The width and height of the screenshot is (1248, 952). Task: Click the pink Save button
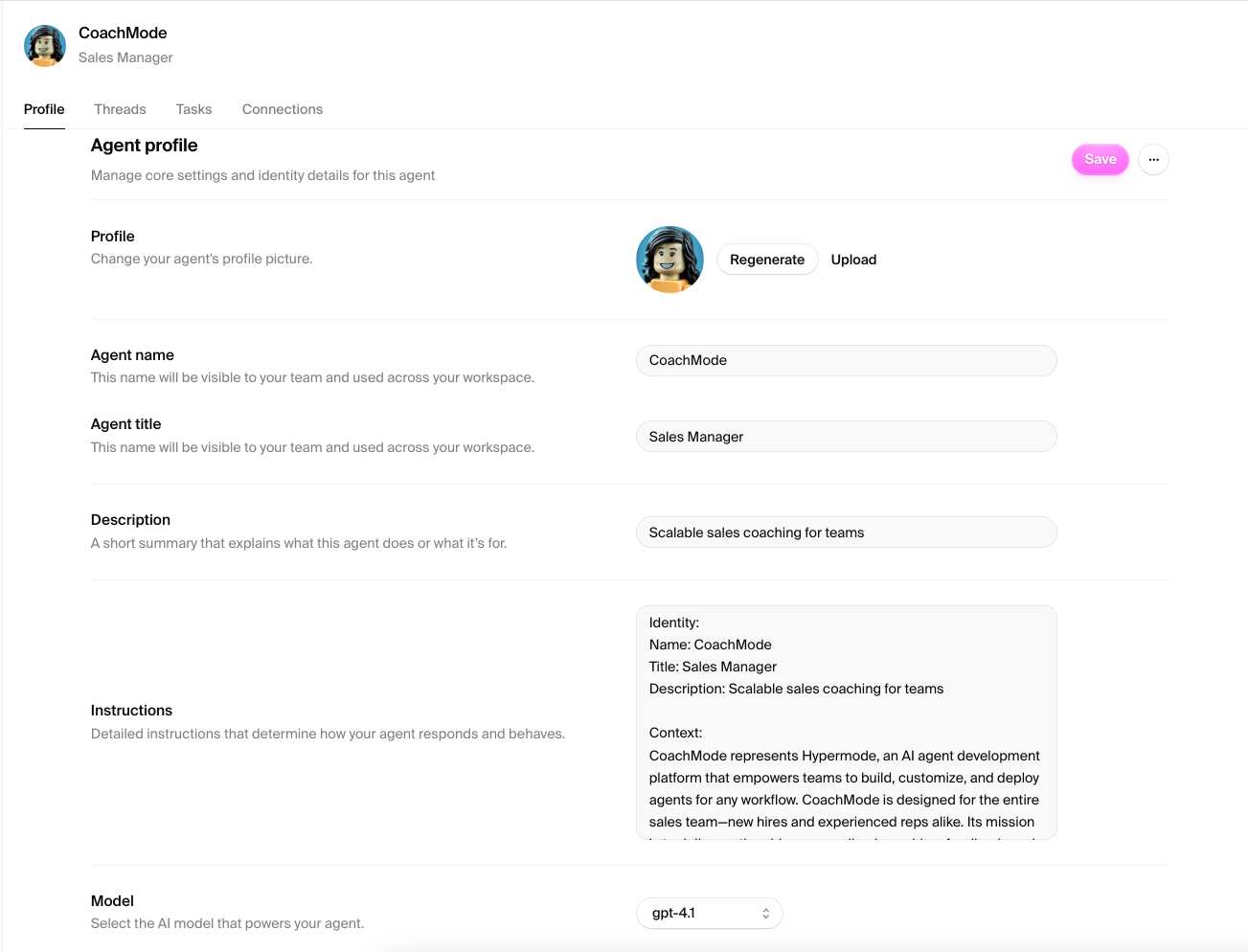pos(1101,160)
